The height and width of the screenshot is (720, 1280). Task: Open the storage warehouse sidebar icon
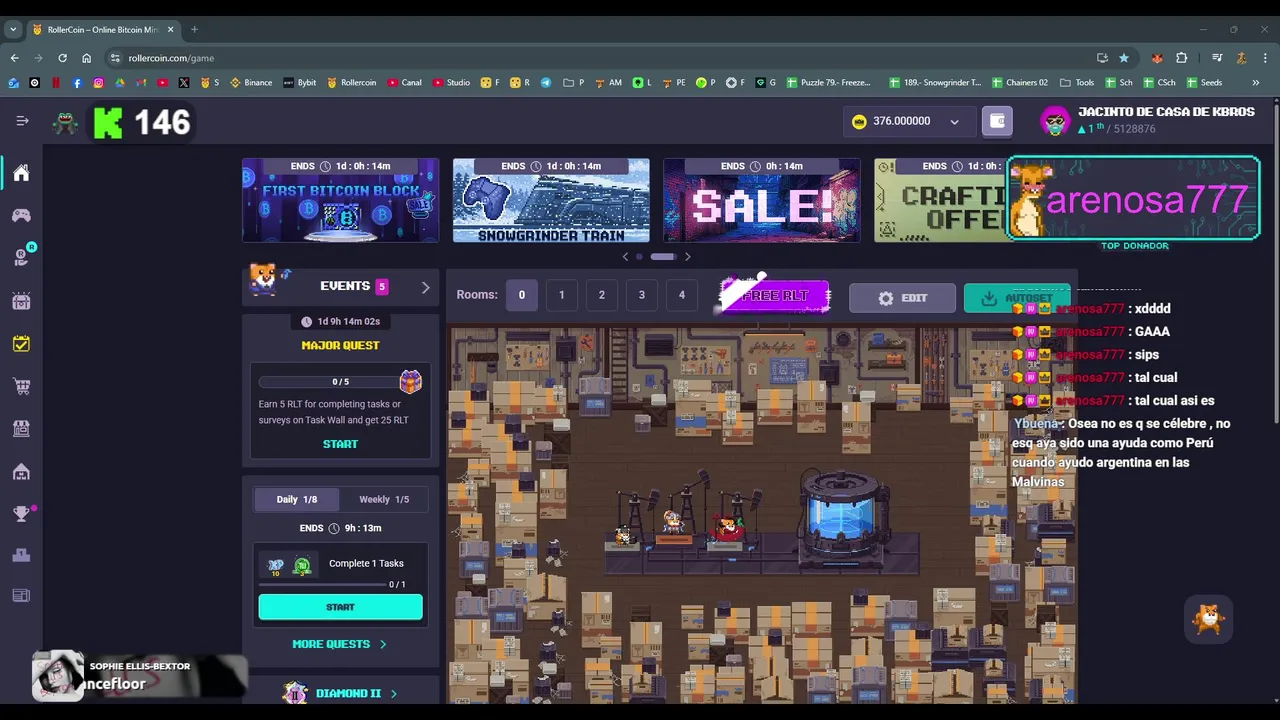tap(21, 471)
